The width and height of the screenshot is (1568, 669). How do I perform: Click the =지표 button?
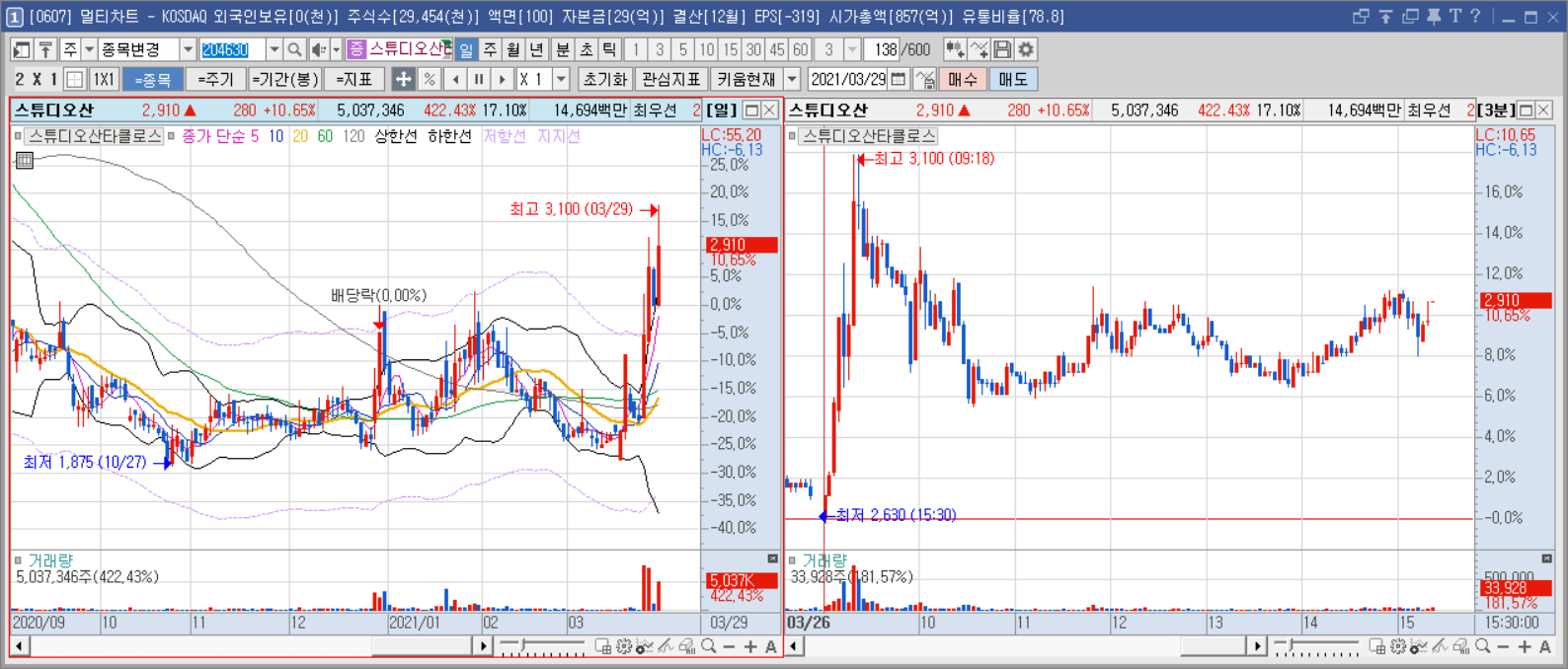pos(353,79)
